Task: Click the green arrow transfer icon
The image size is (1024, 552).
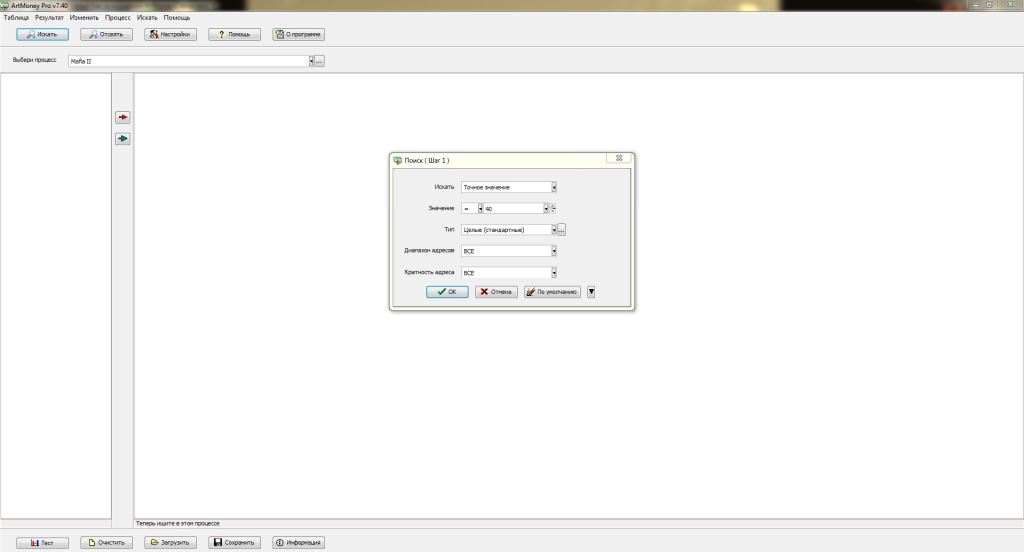Action: (123, 138)
